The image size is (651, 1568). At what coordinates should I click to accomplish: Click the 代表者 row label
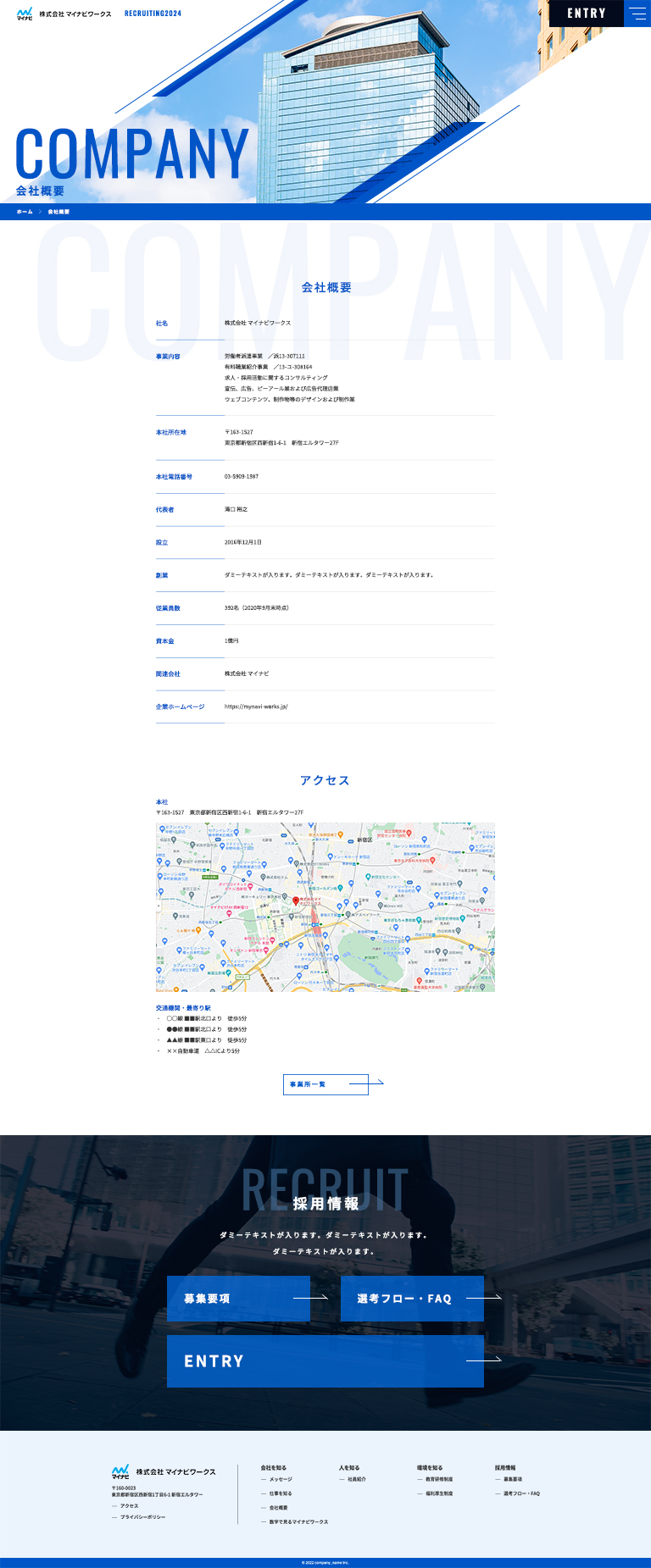click(164, 510)
